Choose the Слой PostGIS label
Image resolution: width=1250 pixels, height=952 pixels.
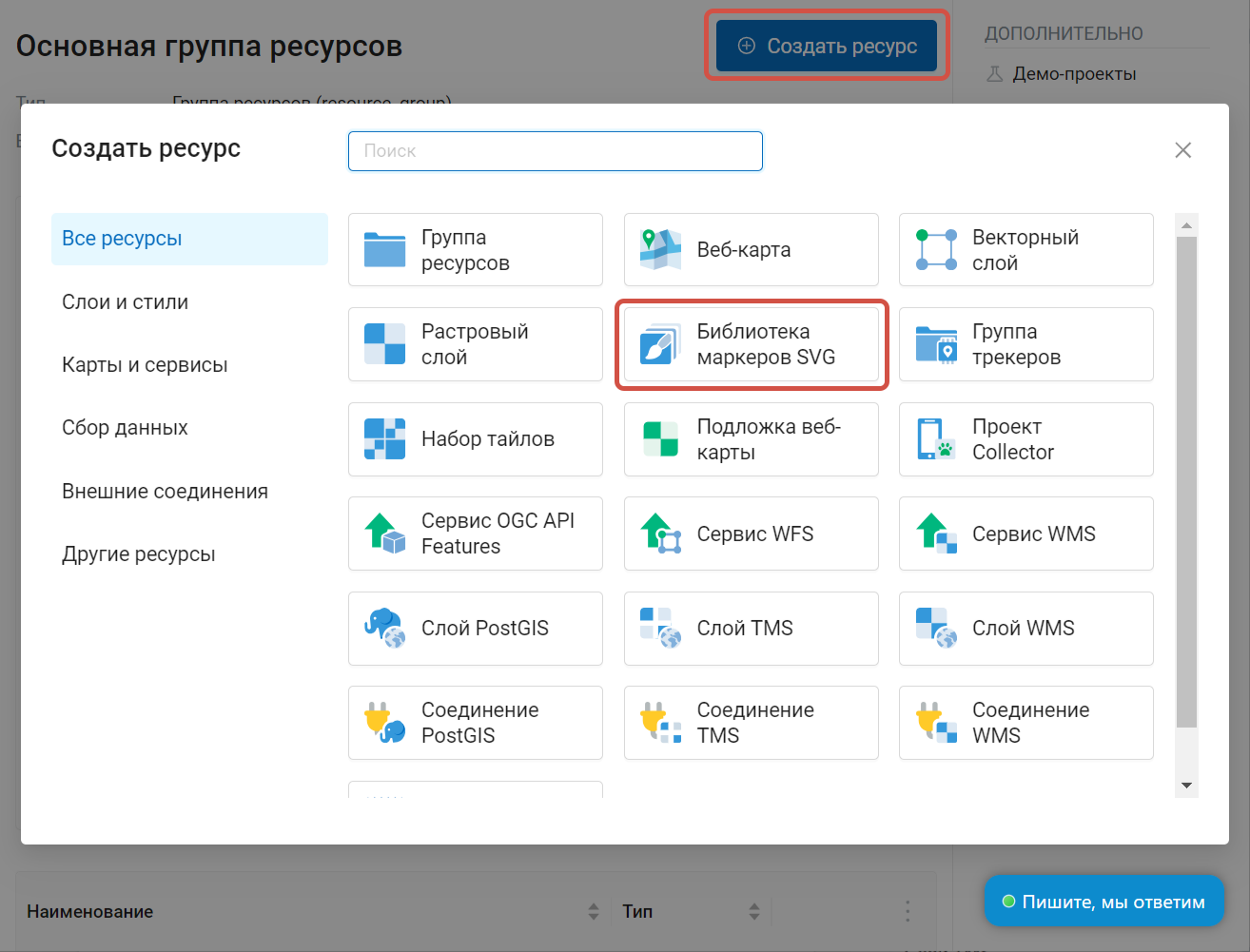pos(485,629)
